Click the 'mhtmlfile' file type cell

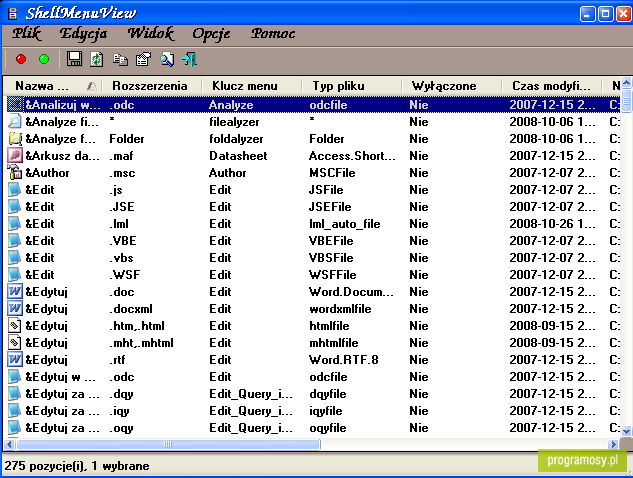pyautogui.click(x=334, y=342)
